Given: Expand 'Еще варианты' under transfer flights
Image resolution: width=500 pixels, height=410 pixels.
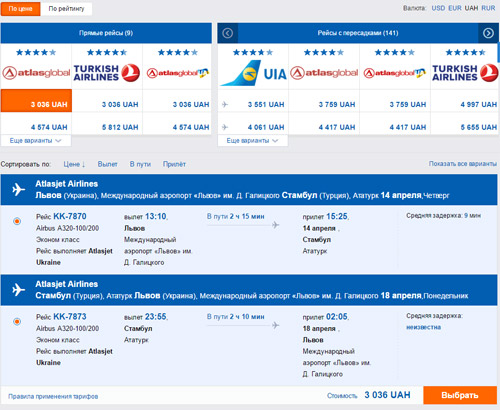Looking at the screenshot, I should (x=253, y=141).
